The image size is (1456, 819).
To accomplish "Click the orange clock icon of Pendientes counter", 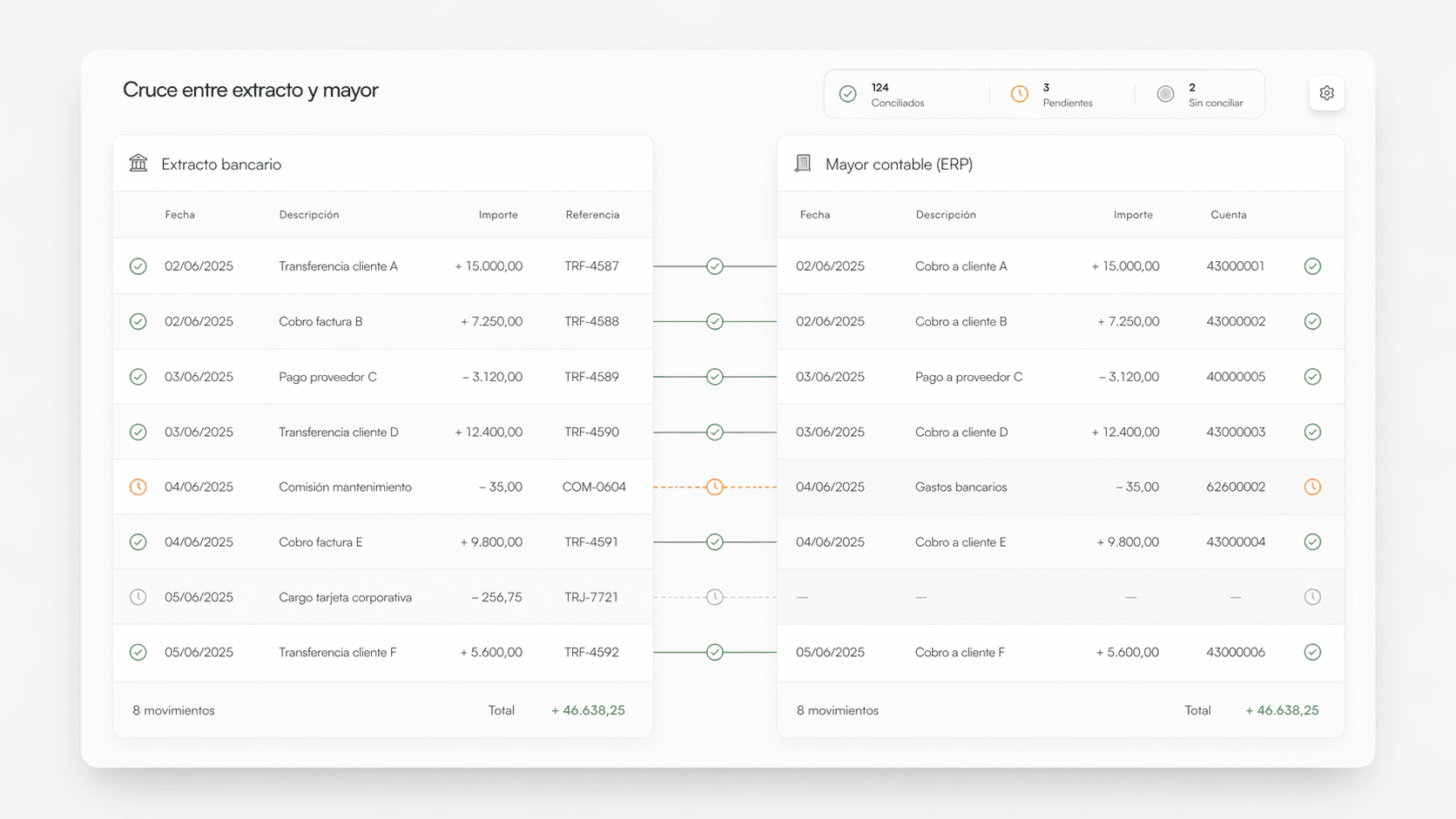I will tap(1019, 94).
